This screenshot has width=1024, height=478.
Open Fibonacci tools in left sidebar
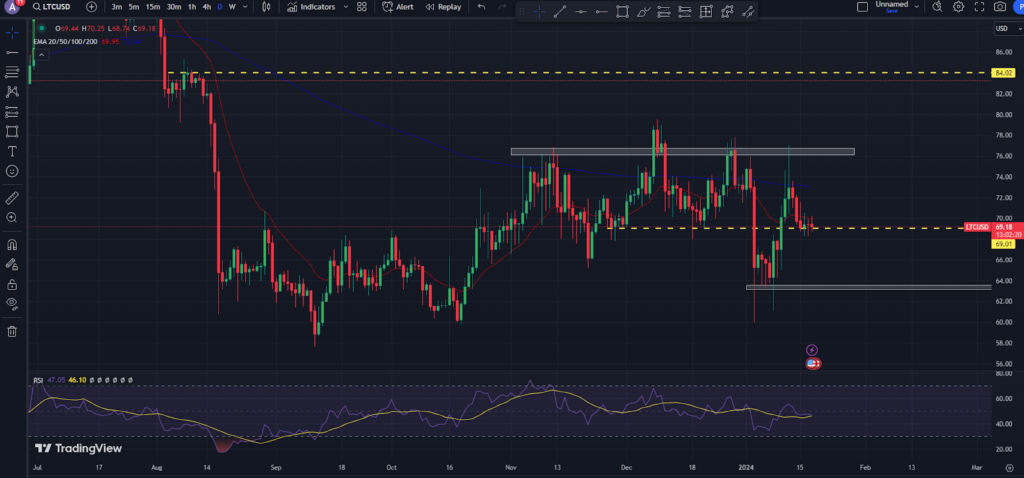(12, 72)
